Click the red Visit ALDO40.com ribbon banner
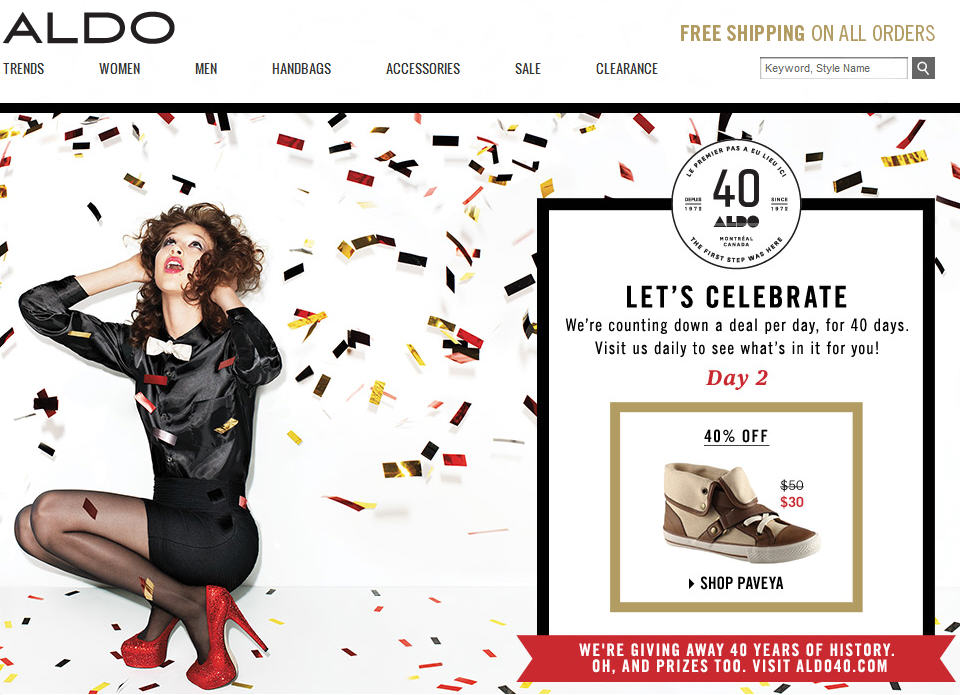 tap(737, 658)
